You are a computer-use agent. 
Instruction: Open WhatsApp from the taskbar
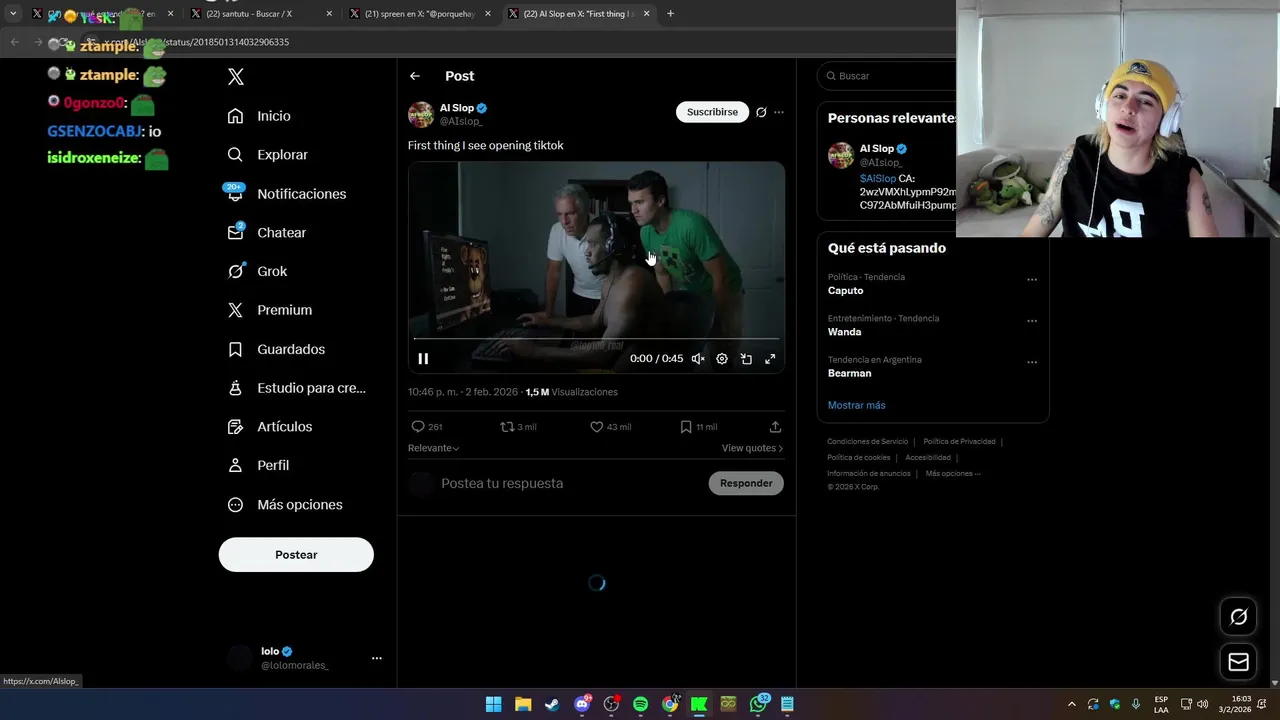tap(759, 704)
